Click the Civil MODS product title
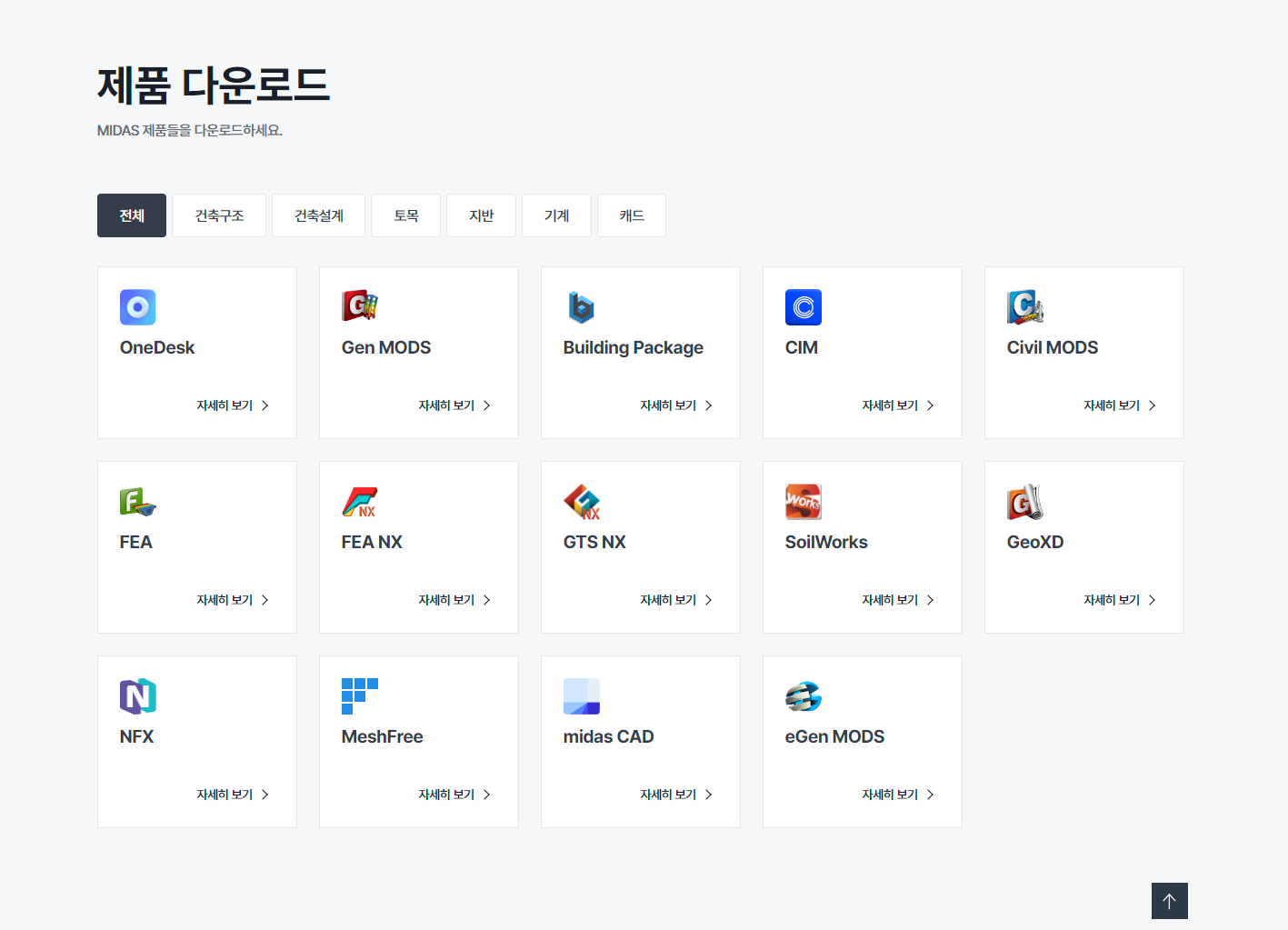This screenshot has width=1288, height=930. [x=1053, y=347]
